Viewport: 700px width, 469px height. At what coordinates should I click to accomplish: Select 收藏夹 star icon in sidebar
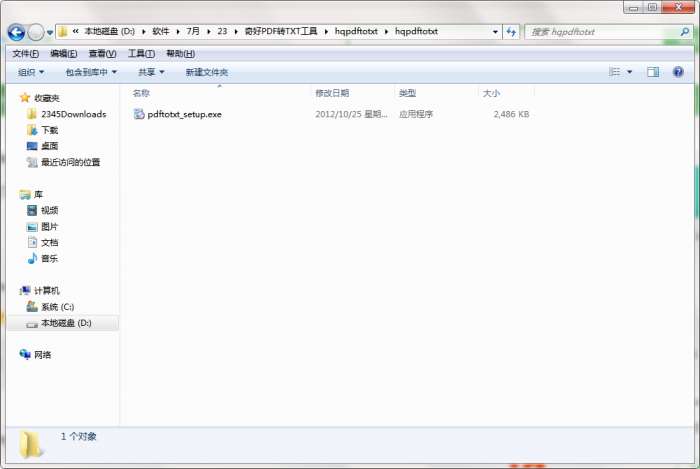pos(25,98)
